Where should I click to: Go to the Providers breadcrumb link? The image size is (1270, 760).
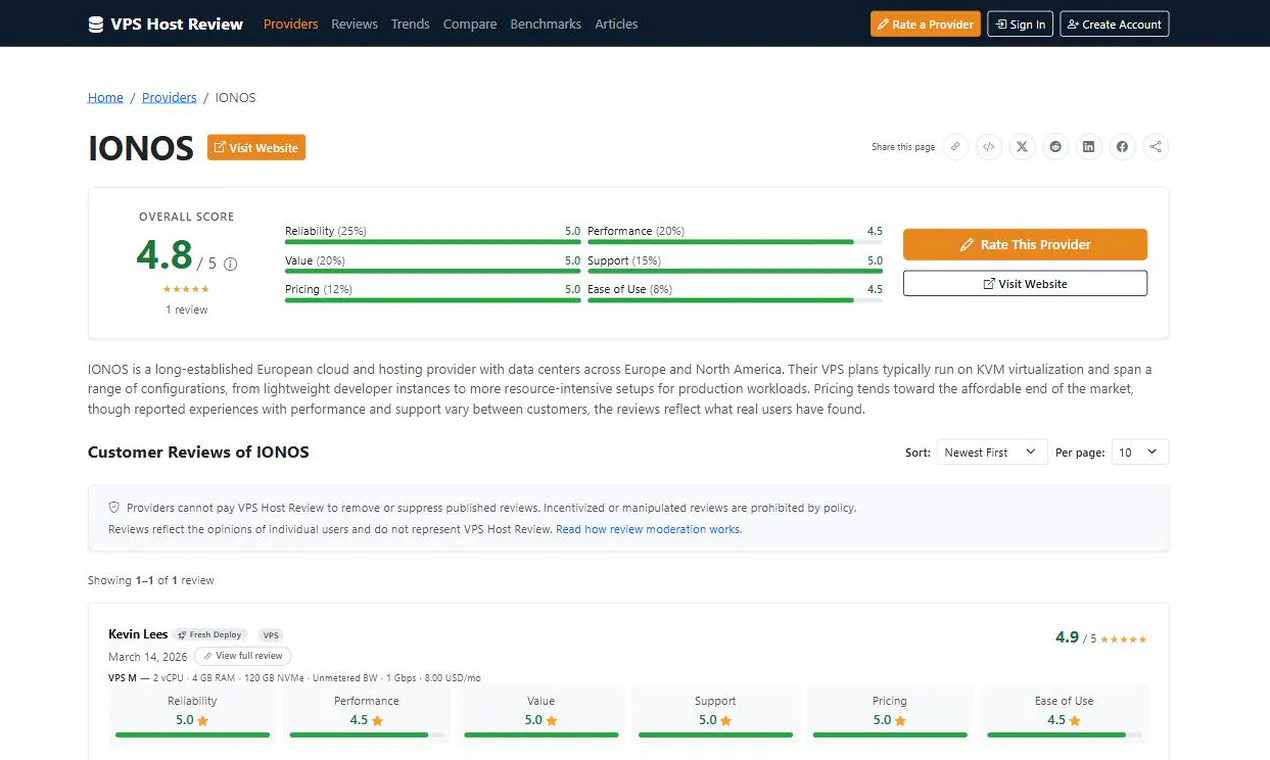(x=169, y=97)
